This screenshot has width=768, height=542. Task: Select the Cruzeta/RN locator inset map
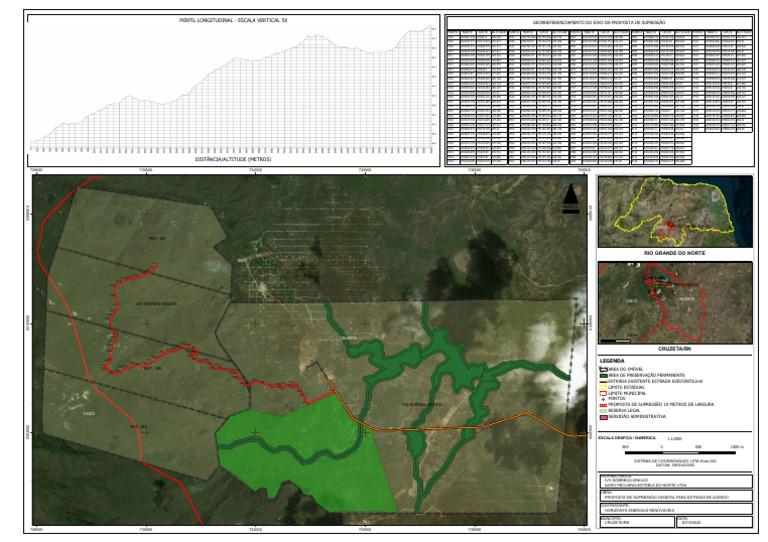(674, 299)
